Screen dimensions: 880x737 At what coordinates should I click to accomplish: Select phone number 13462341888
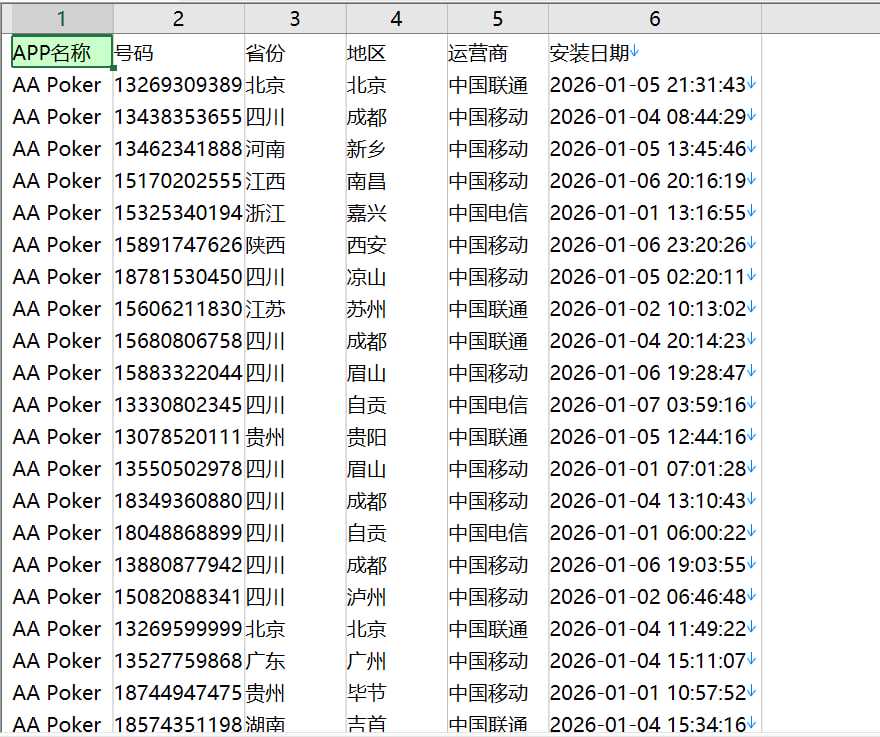tap(178, 149)
